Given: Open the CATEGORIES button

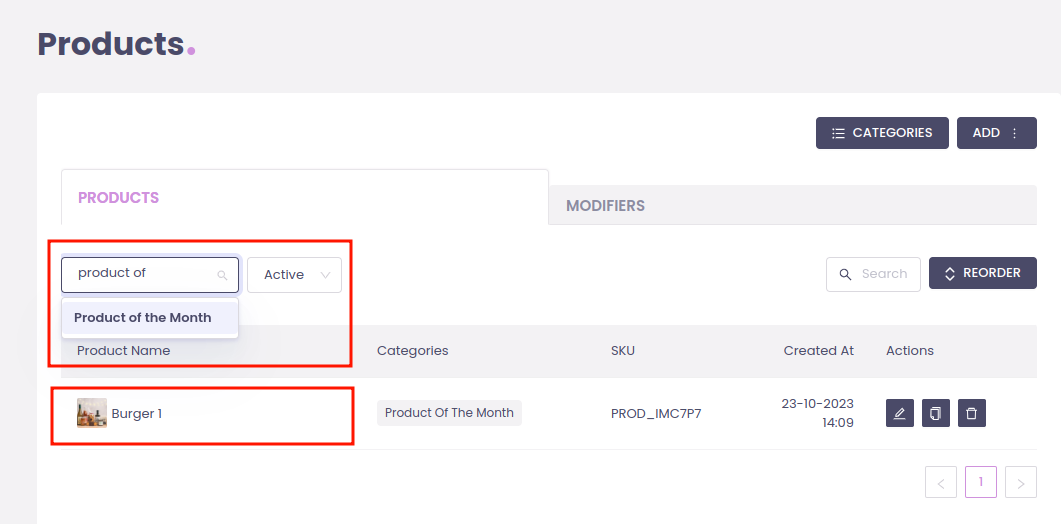Looking at the screenshot, I should (x=882, y=133).
